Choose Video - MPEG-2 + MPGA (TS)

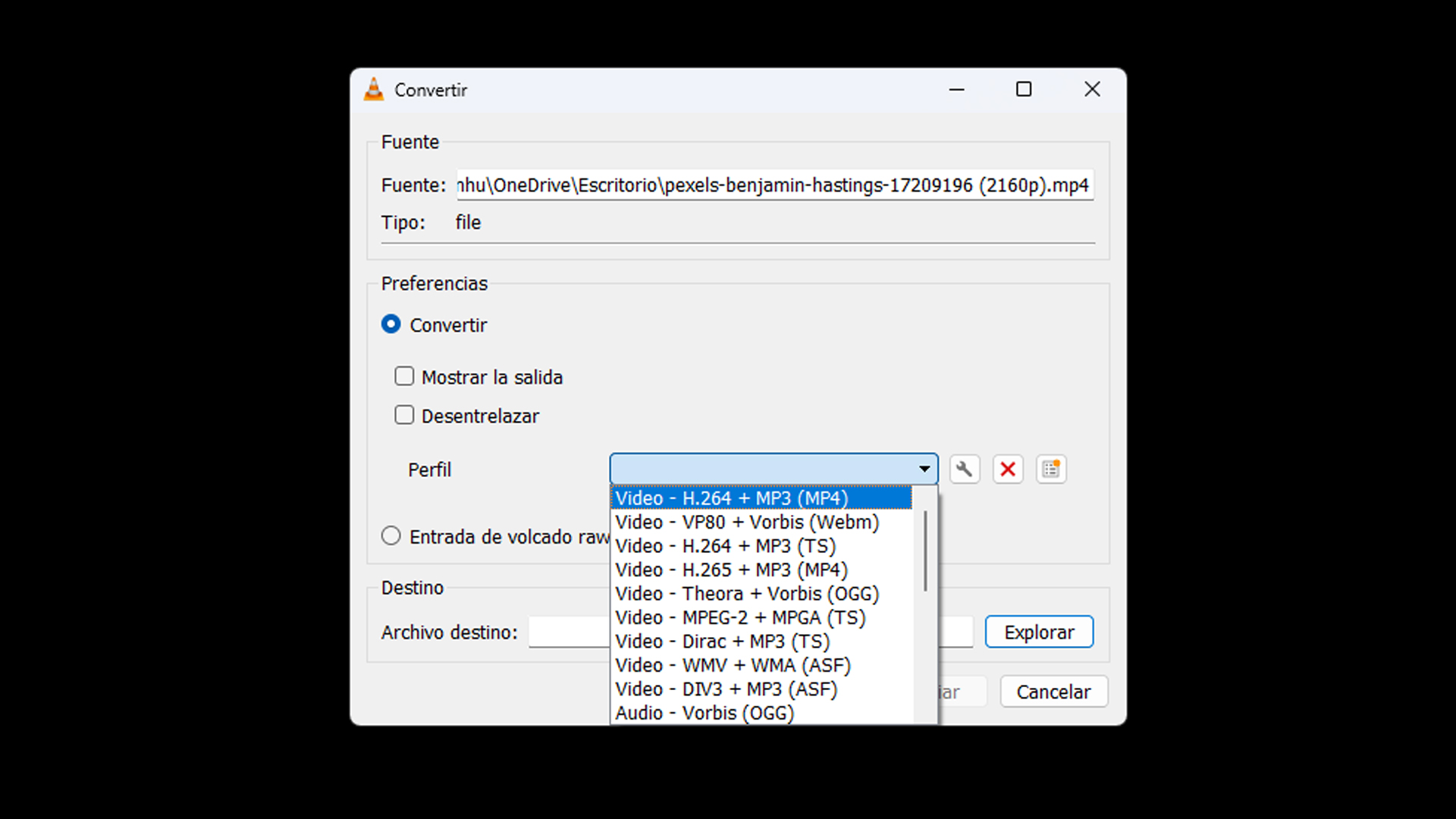tap(761, 618)
